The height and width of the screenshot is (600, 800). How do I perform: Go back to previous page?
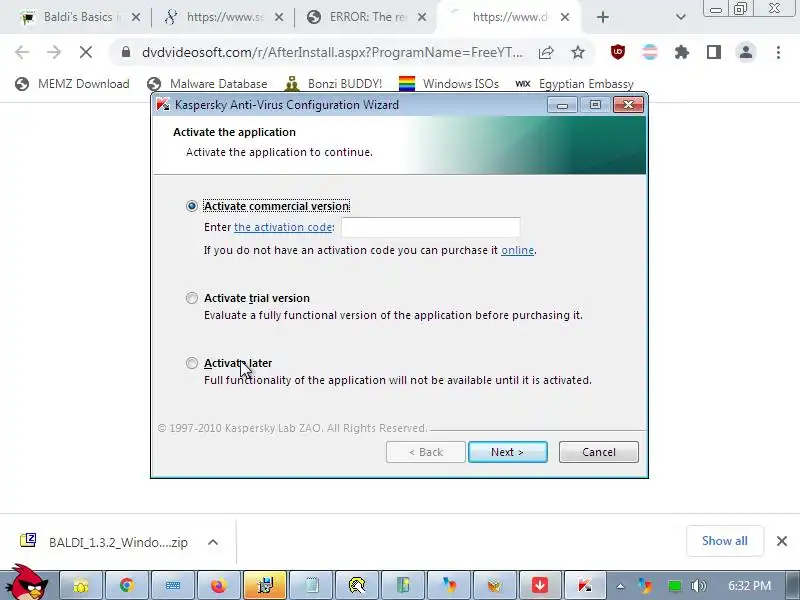(x=22, y=52)
